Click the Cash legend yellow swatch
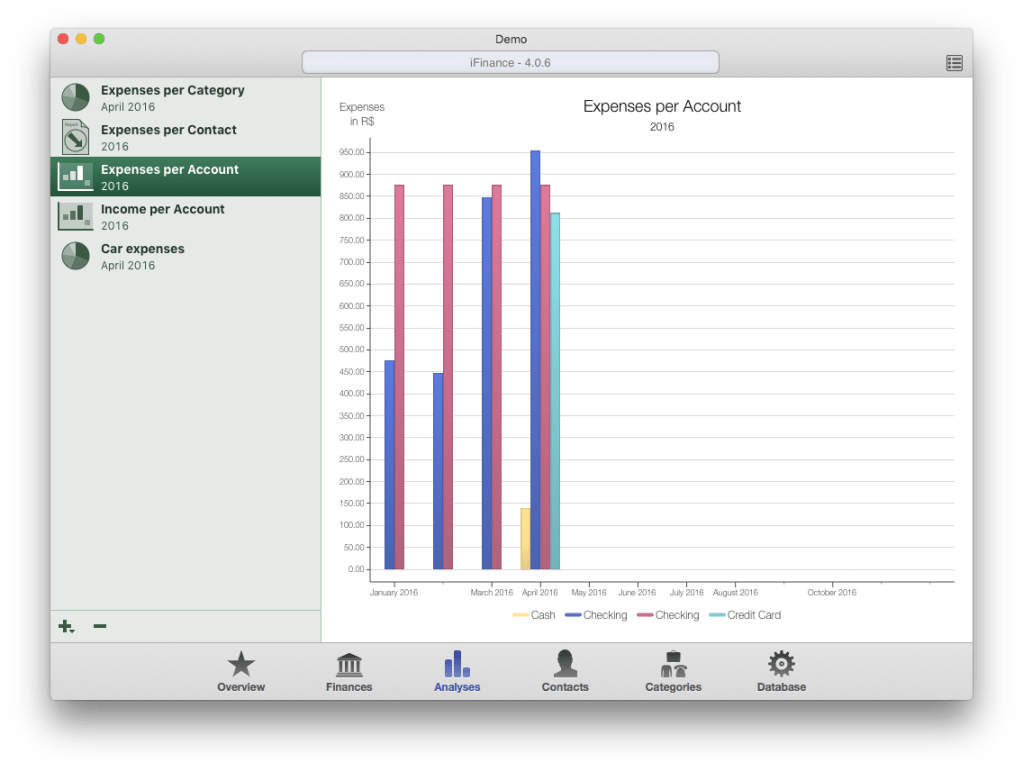 point(520,615)
